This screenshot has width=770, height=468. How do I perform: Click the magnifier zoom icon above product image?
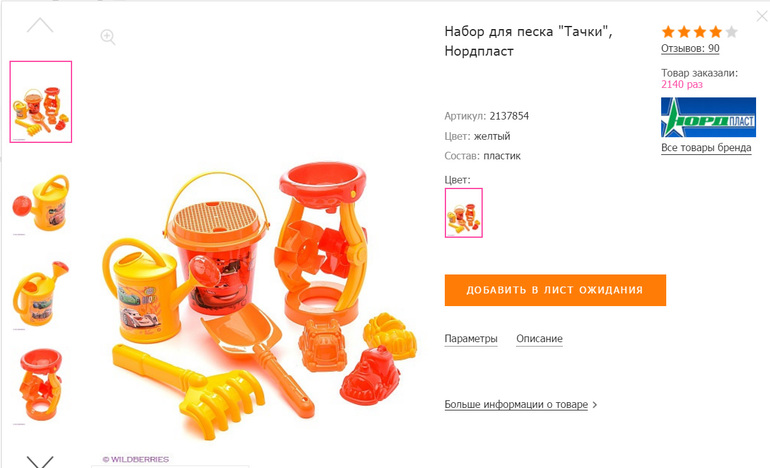click(x=108, y=37)
